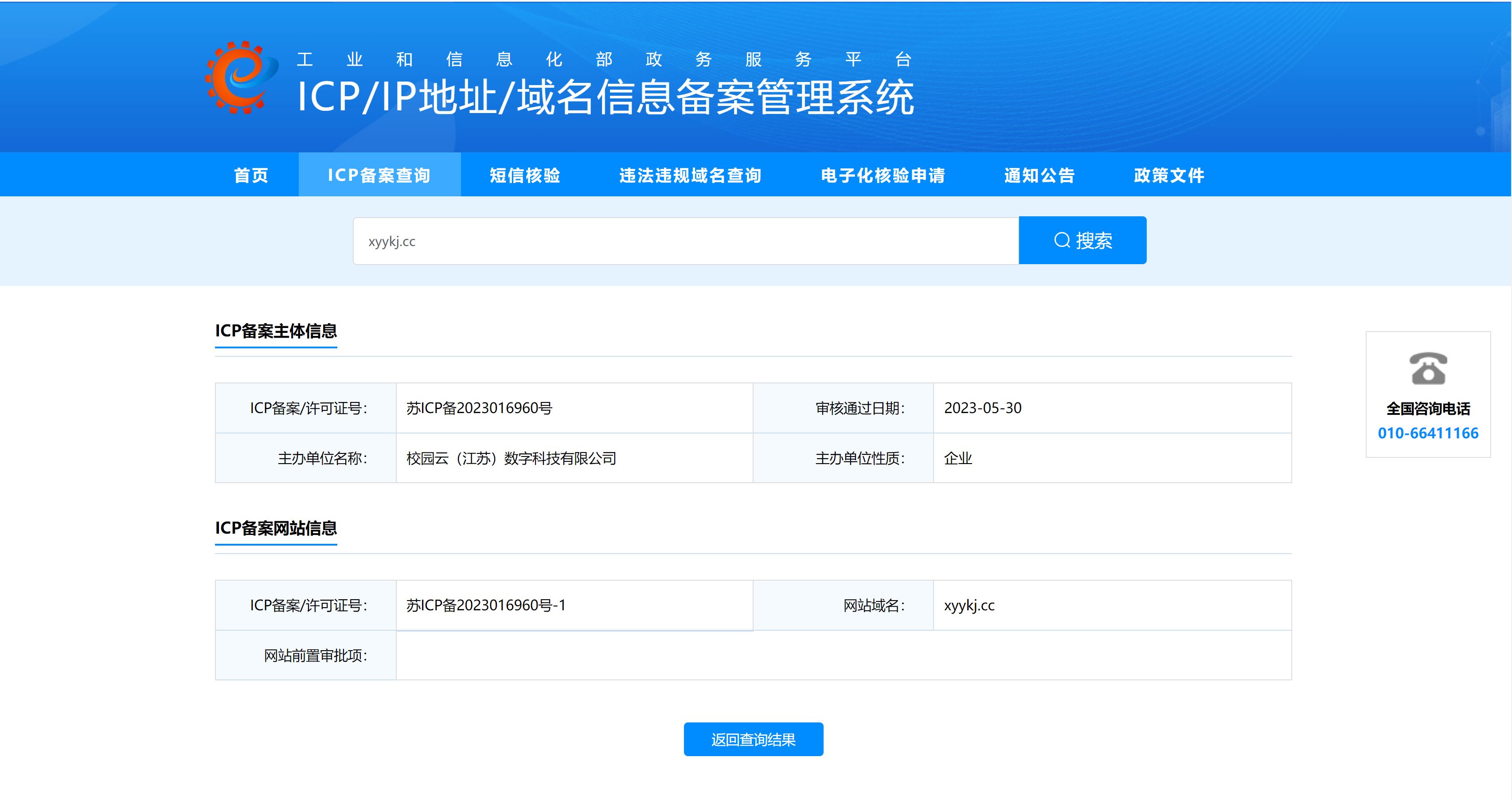Click the 搜索 button

pyautogui.click(x=1082, y=240)
